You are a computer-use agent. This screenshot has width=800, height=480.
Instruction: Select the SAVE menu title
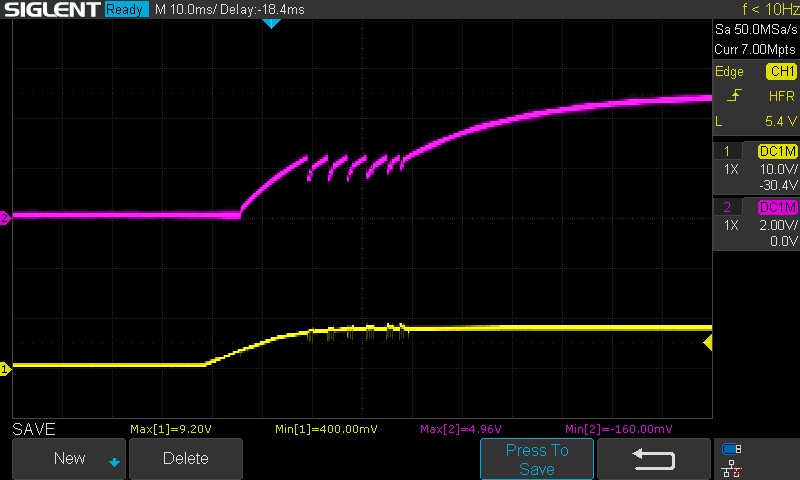[x=34, y=429]
